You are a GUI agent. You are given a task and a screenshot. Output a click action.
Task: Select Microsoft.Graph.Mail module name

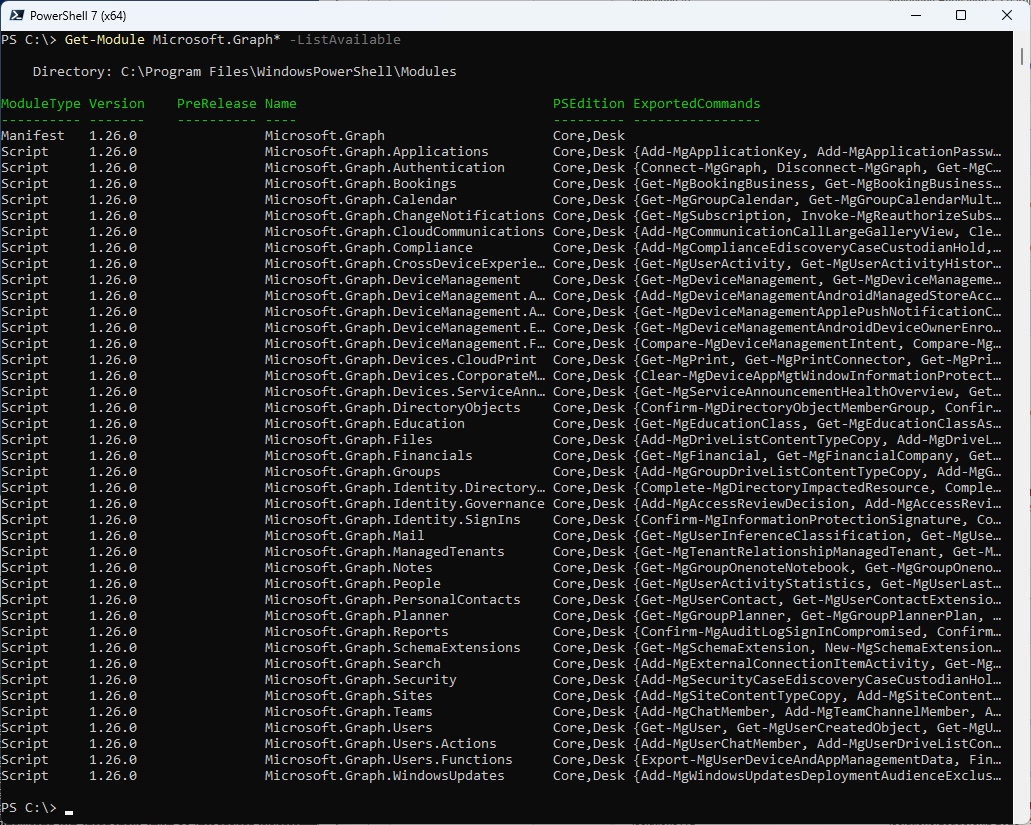tap(345, 536)
